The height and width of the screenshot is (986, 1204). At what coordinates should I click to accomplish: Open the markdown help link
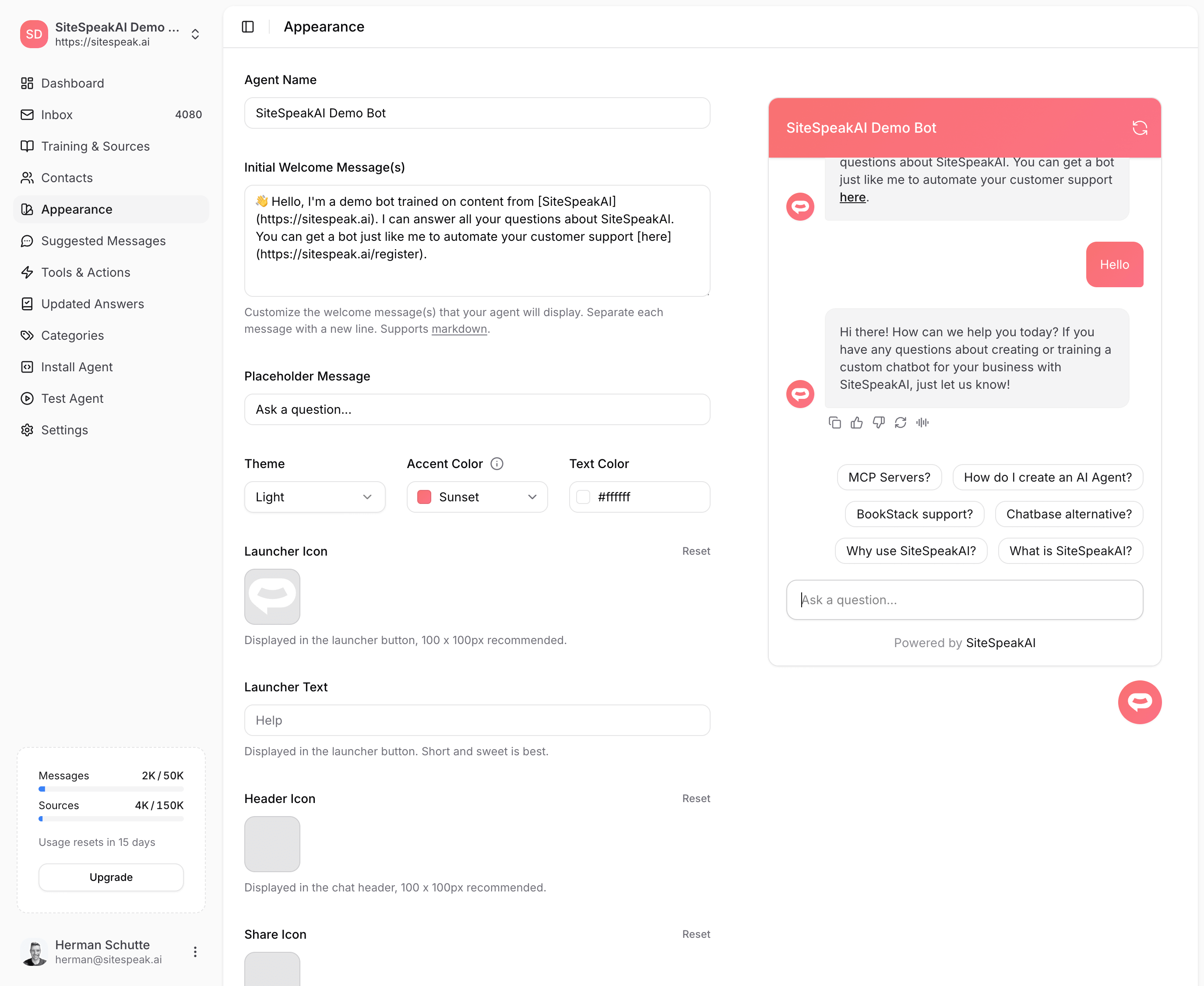[459, 329]
